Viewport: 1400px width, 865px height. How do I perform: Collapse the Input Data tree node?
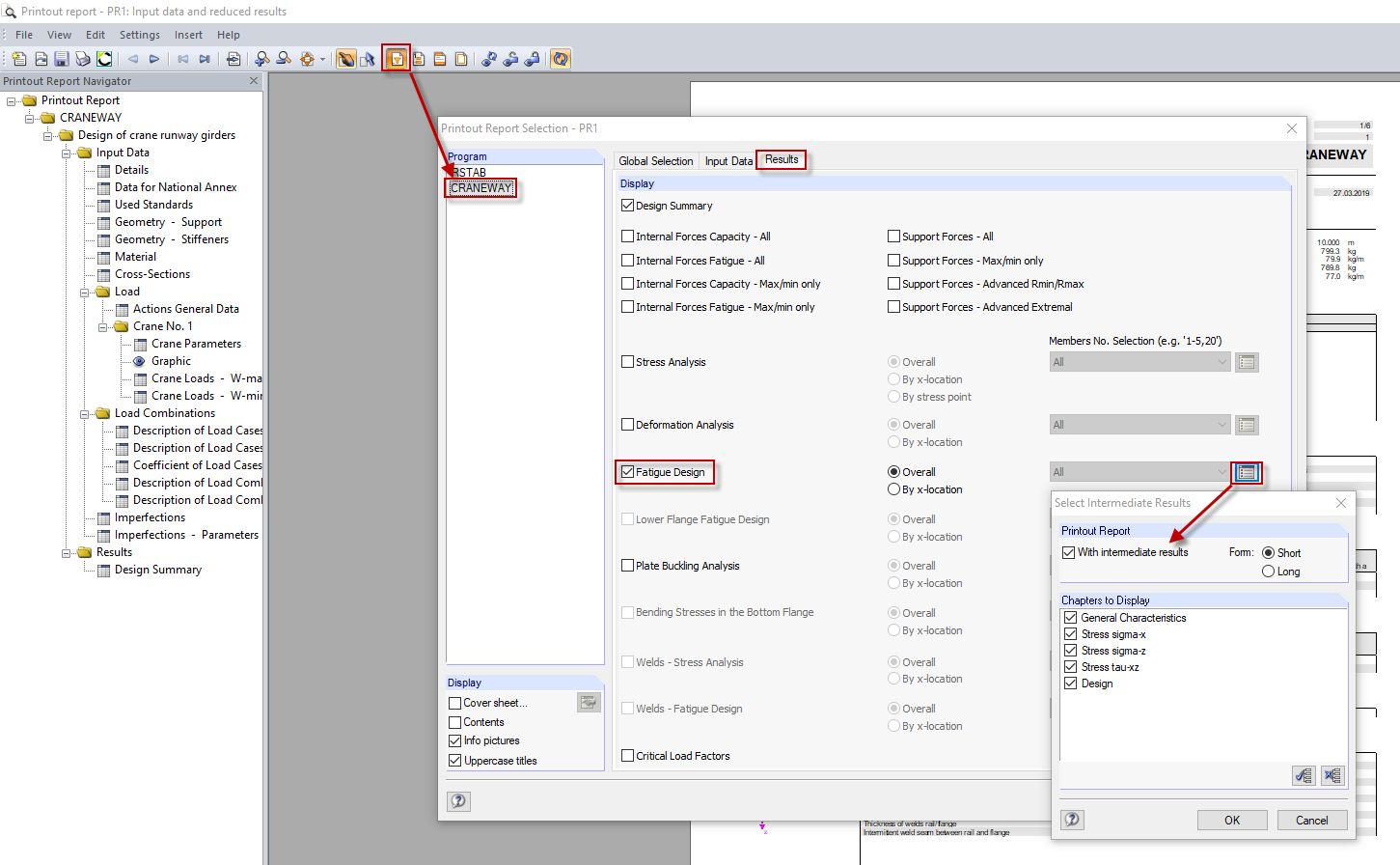click(67, 153)
